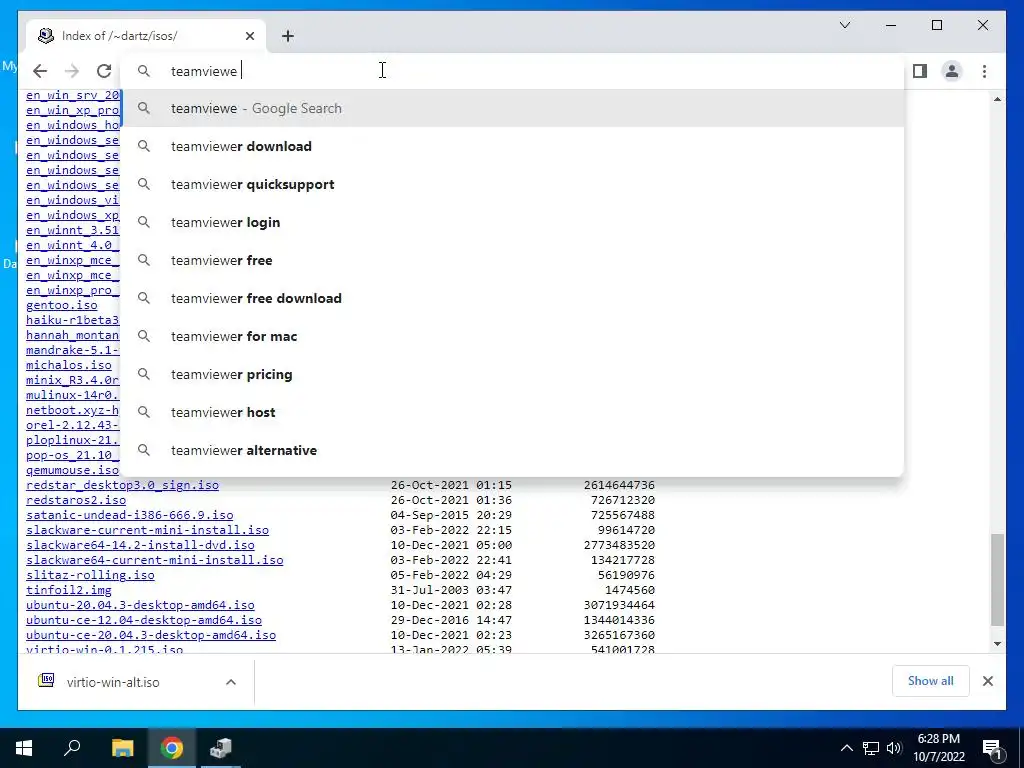
Task: Open the gentoo.iso link
Action: click(61, 305)
